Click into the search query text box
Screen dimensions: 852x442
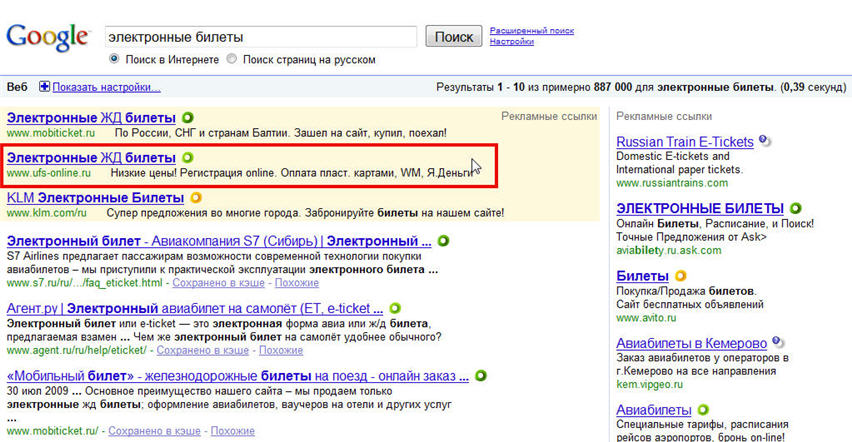pos(260,37)
